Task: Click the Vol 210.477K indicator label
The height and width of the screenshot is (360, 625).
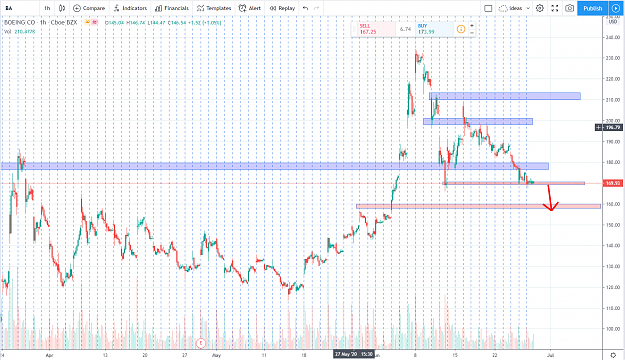Action: (19, 31)
